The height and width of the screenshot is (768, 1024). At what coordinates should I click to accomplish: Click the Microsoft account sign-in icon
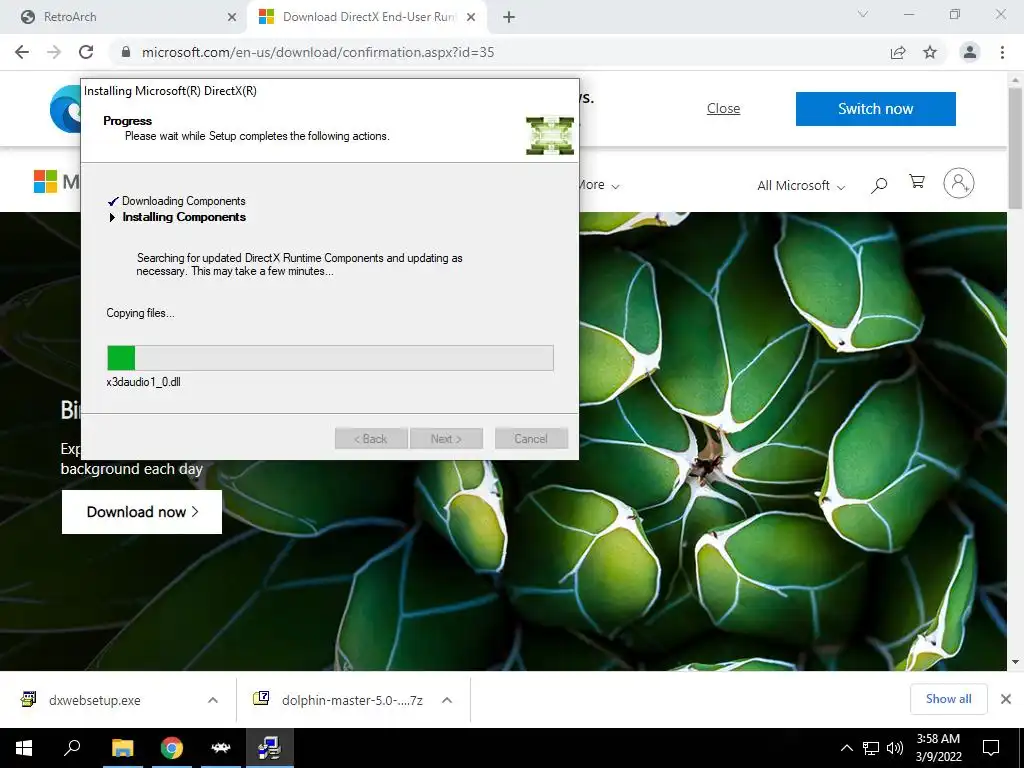[958, 183]
